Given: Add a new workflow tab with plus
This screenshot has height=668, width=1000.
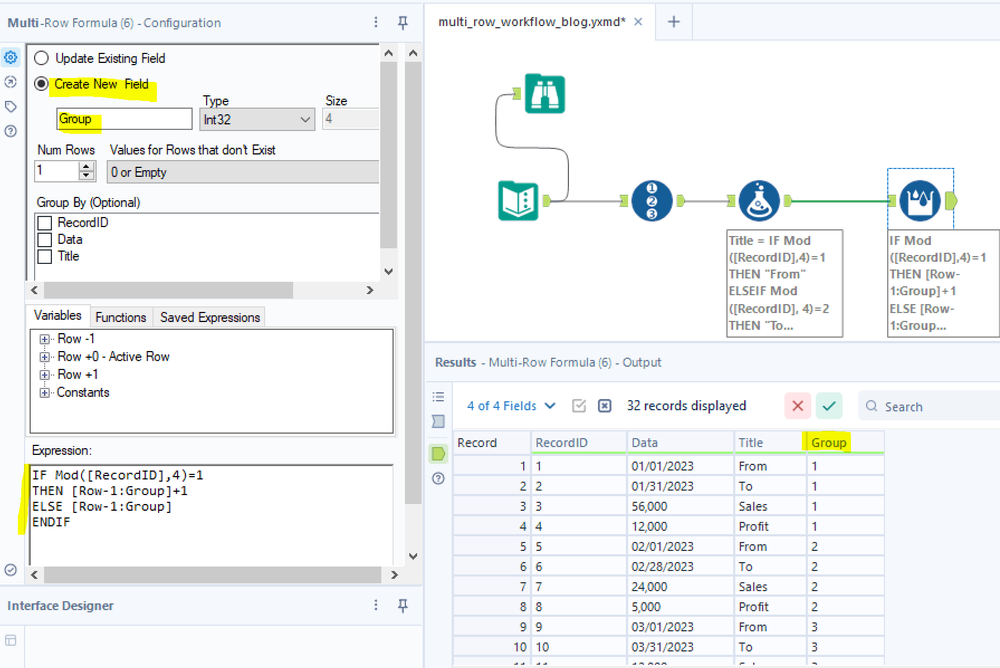Looking at the screenshot, I should coord(673,22).
